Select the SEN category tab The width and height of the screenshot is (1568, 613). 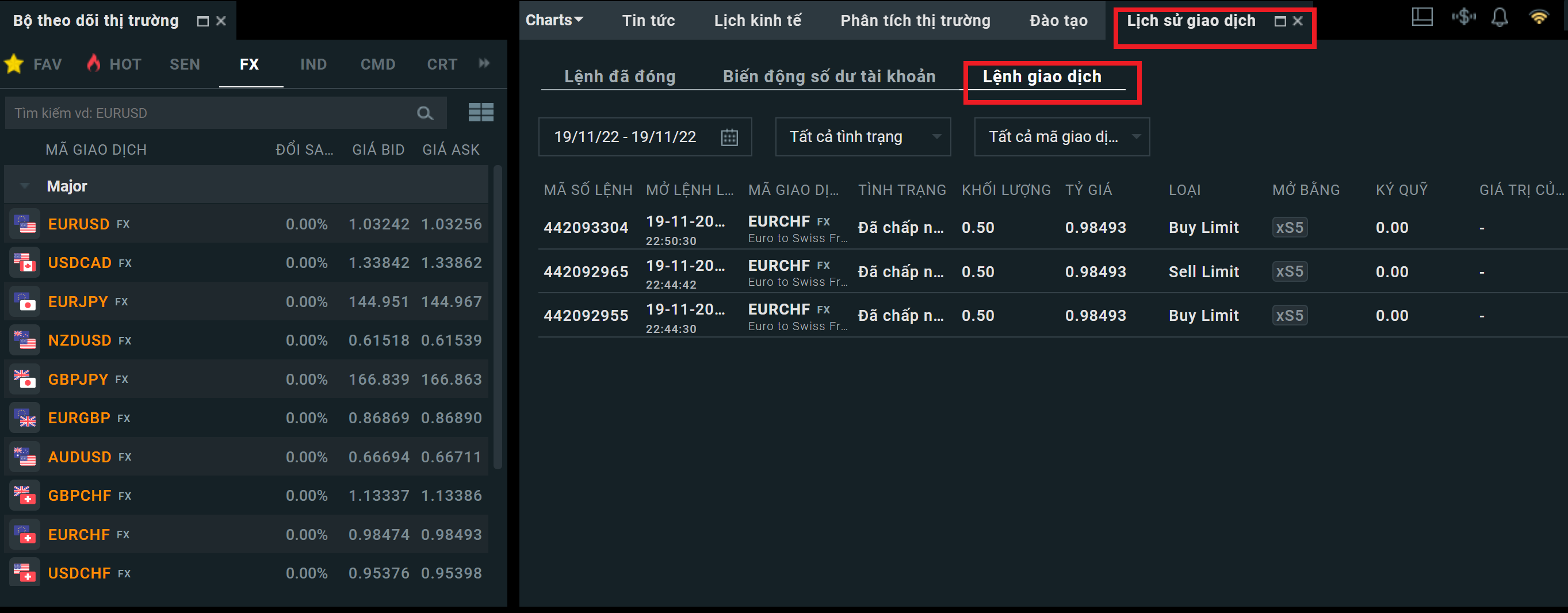tap(185, 64)
